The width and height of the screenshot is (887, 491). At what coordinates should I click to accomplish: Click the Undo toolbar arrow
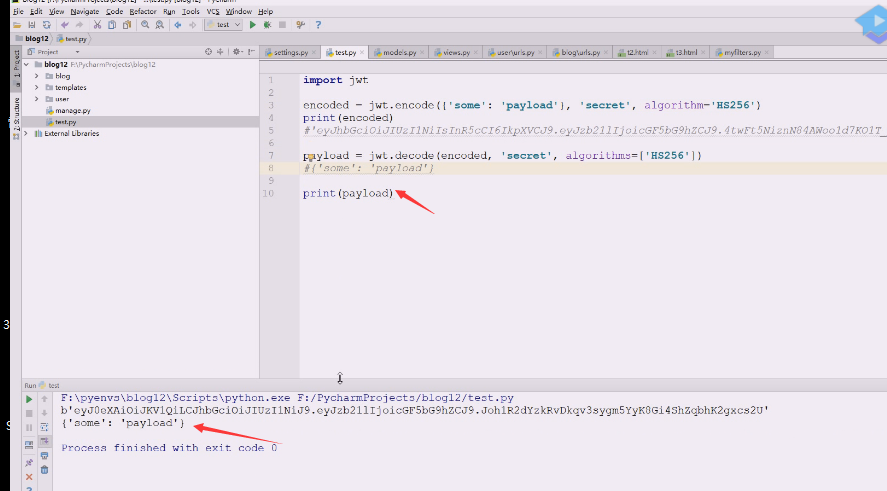64,25
